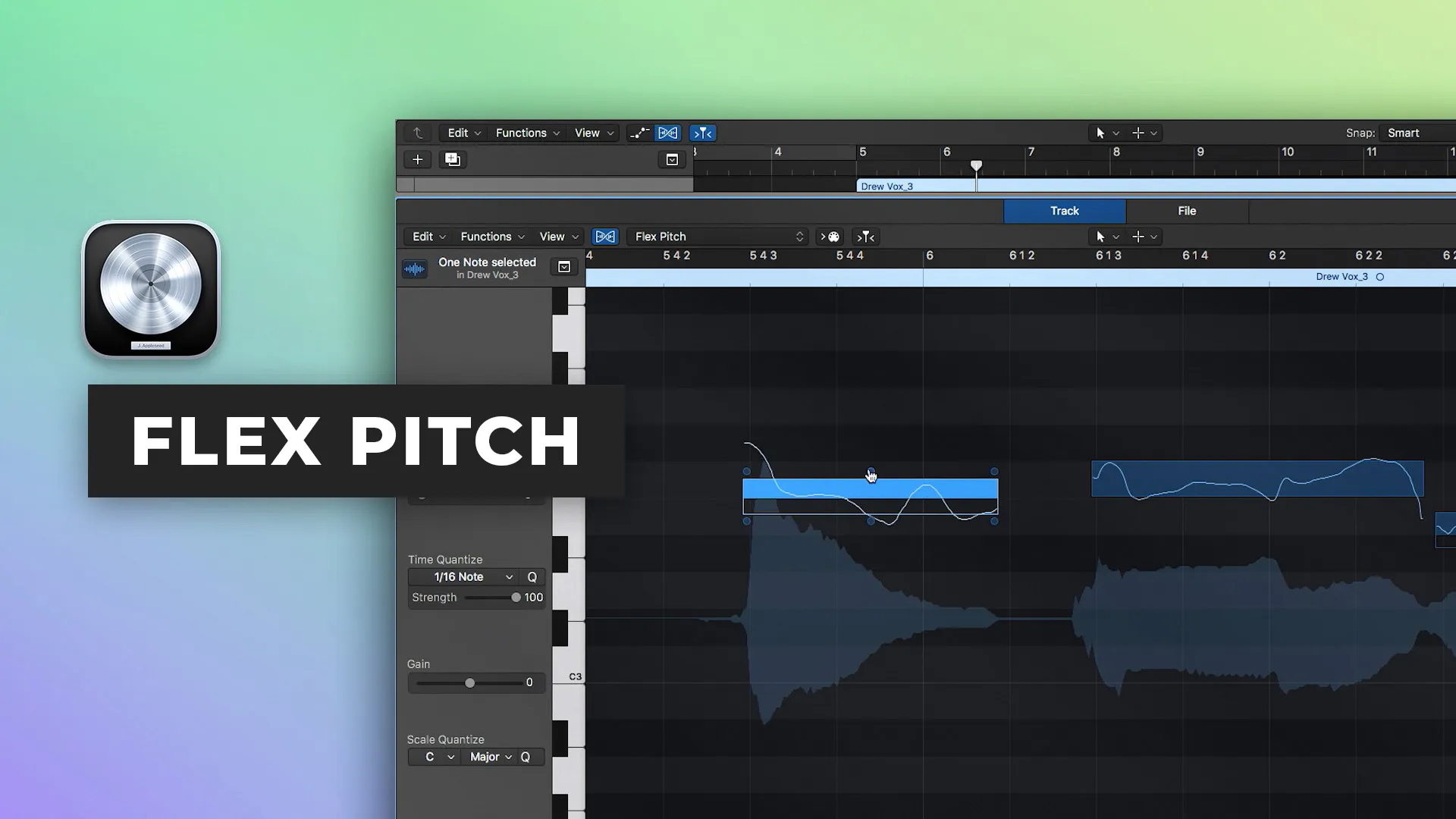Open the View menu in tracks toolbar

pyautogui.click(x=594, y=133)
